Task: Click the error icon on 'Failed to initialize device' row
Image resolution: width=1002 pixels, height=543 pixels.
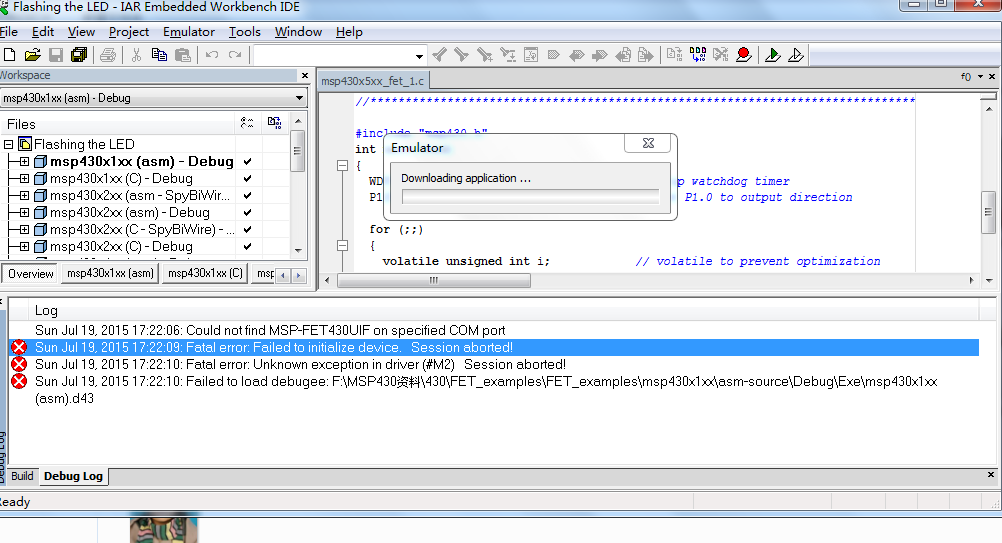Action: click(20, 348)
